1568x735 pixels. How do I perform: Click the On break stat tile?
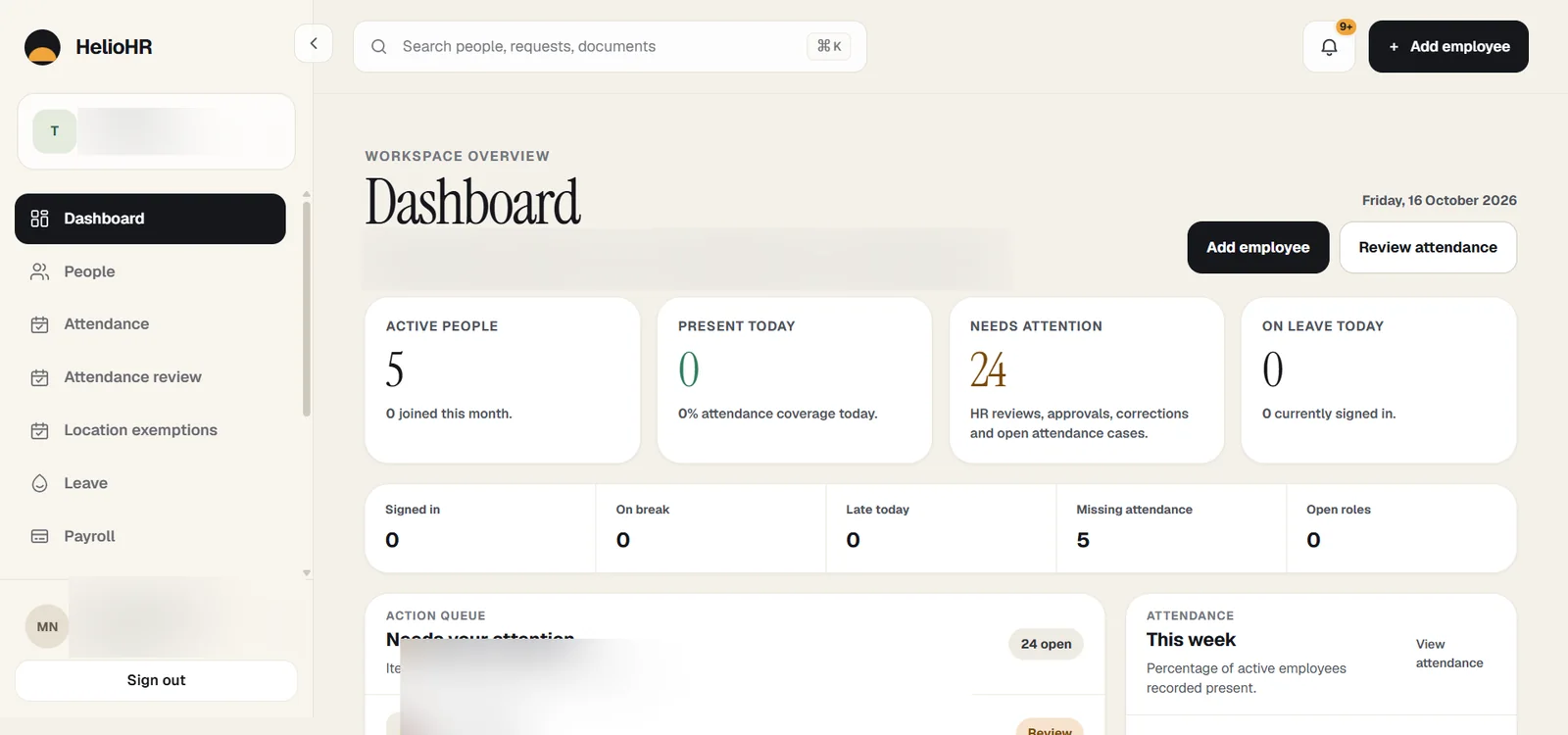(x=710, y=528)
